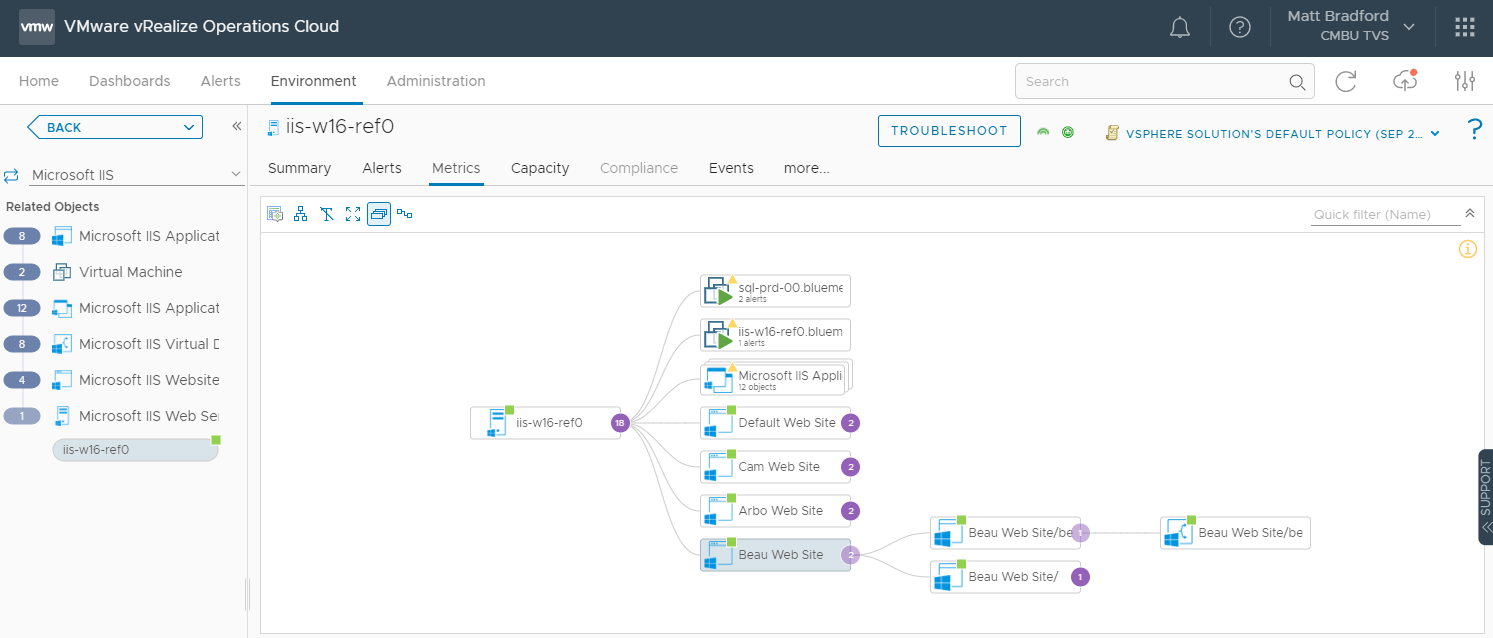Switch to the Capacity tab
Image resolution: width=1493 pixels, height=638 pixels.
pos(539,168)
